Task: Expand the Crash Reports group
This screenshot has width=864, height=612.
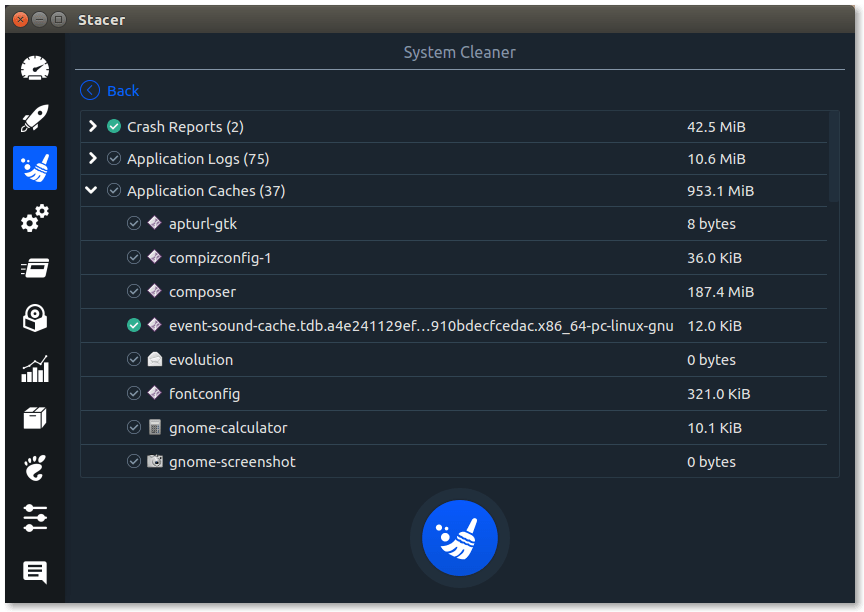Action: [x=93, y=126]
